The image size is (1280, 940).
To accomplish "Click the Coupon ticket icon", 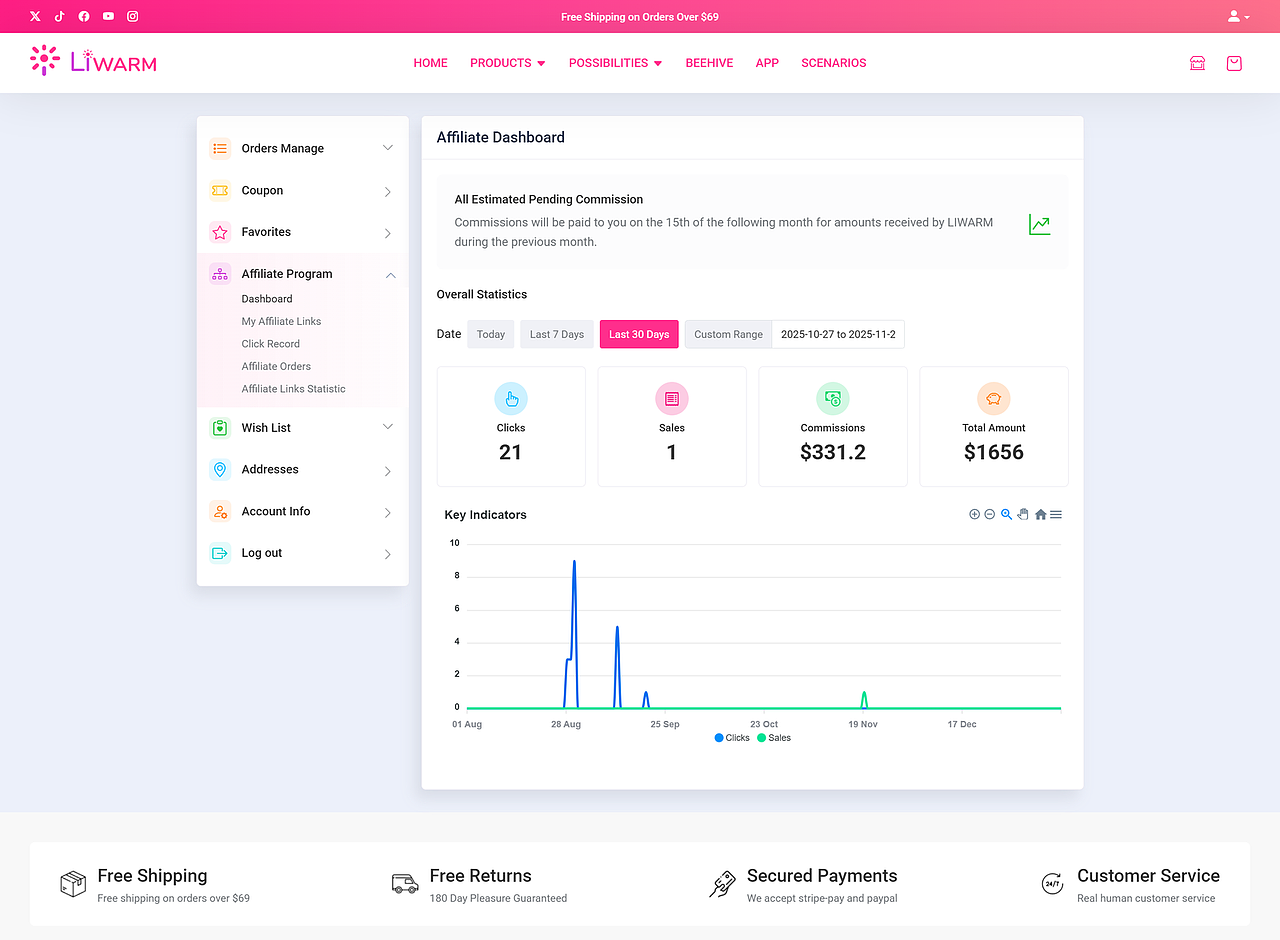I will [x=220, y=190].
